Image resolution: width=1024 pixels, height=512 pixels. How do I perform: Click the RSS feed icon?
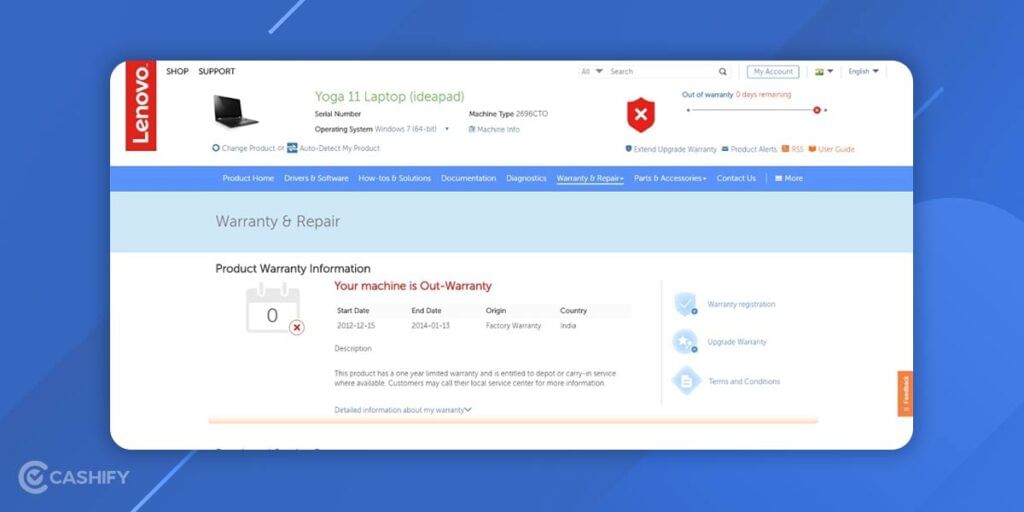(786, 149)
